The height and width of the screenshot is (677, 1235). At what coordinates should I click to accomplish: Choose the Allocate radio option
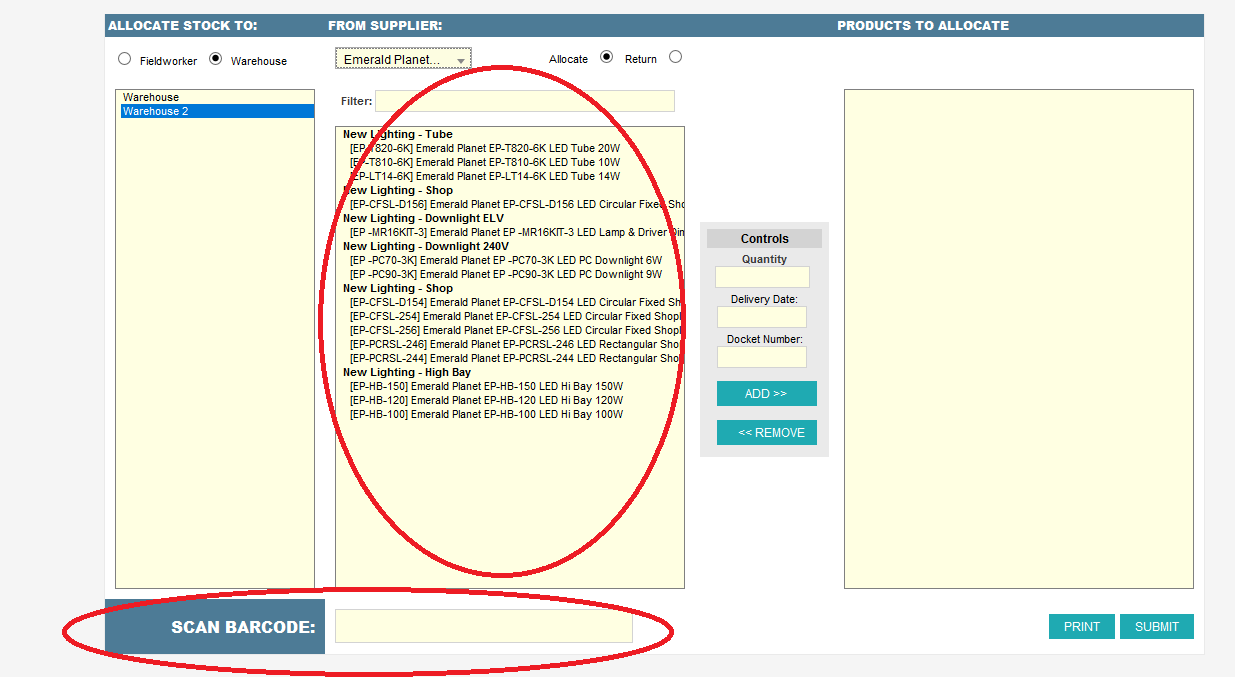(x=606, y=57)
